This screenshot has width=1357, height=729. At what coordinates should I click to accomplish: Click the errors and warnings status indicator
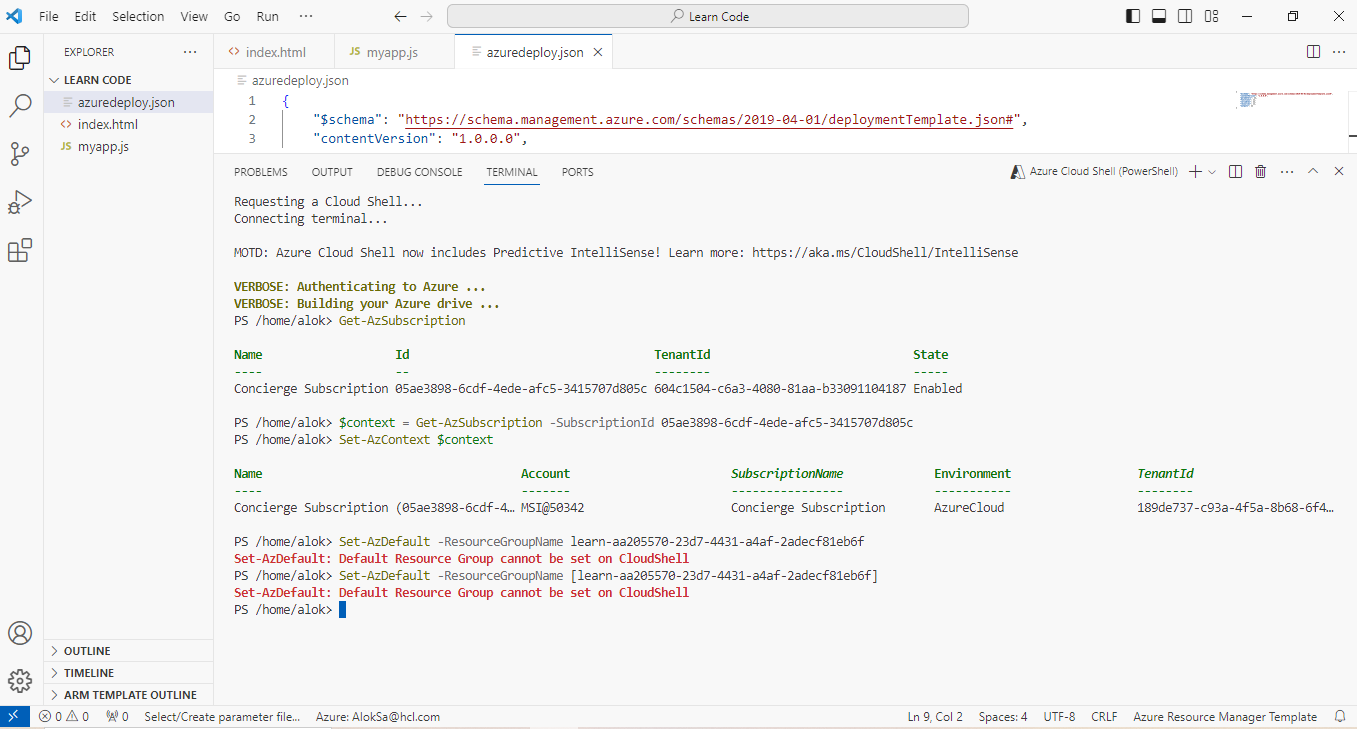pos(64,716)
